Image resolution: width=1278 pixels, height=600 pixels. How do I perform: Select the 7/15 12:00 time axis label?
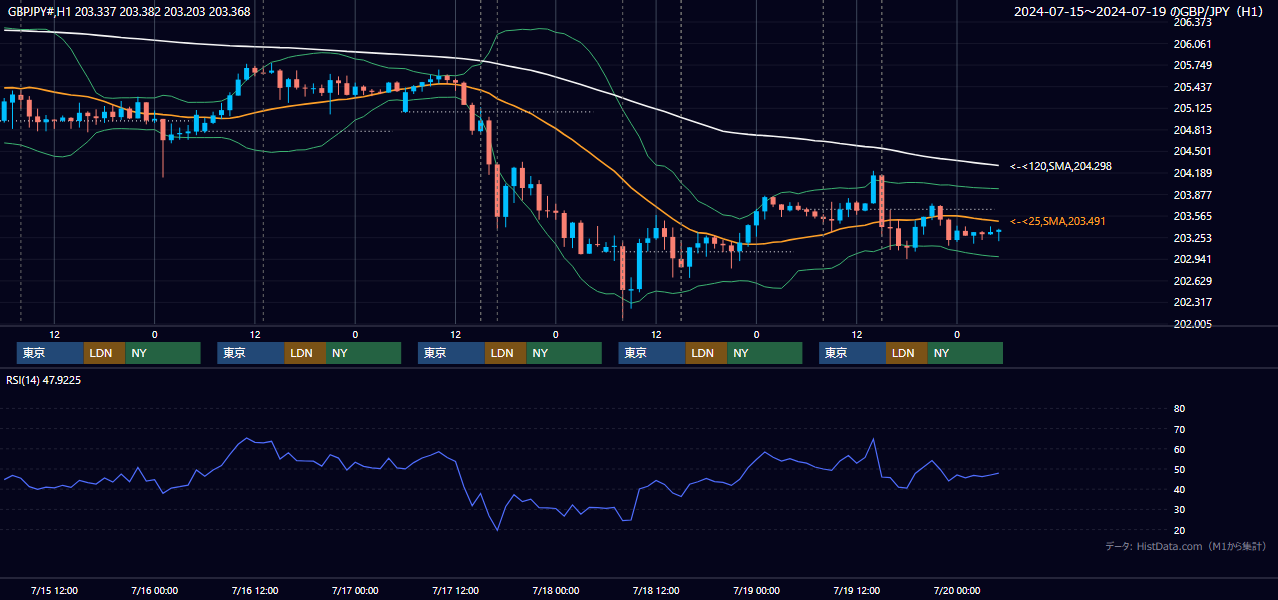click(55, 590)
